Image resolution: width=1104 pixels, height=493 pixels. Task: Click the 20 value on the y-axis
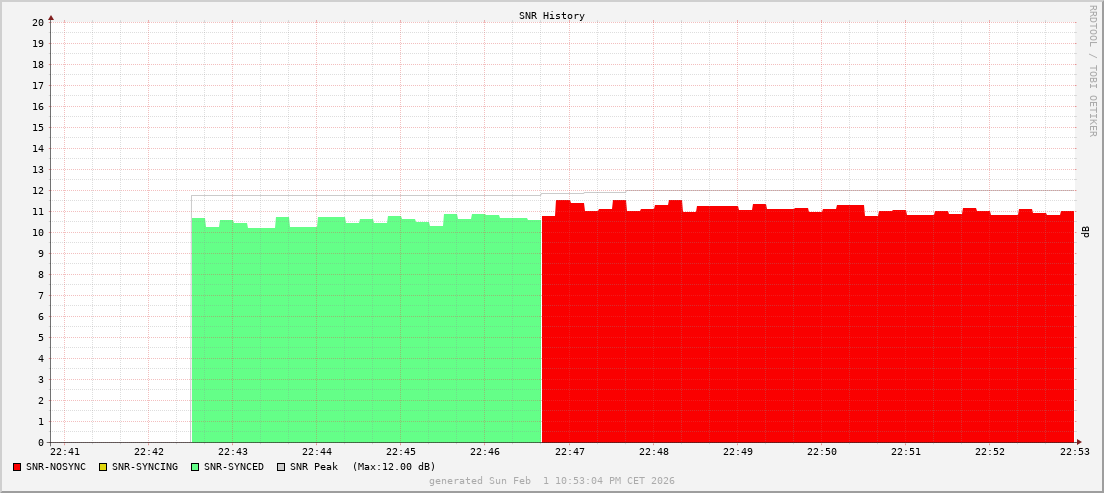tap(38, 22)
